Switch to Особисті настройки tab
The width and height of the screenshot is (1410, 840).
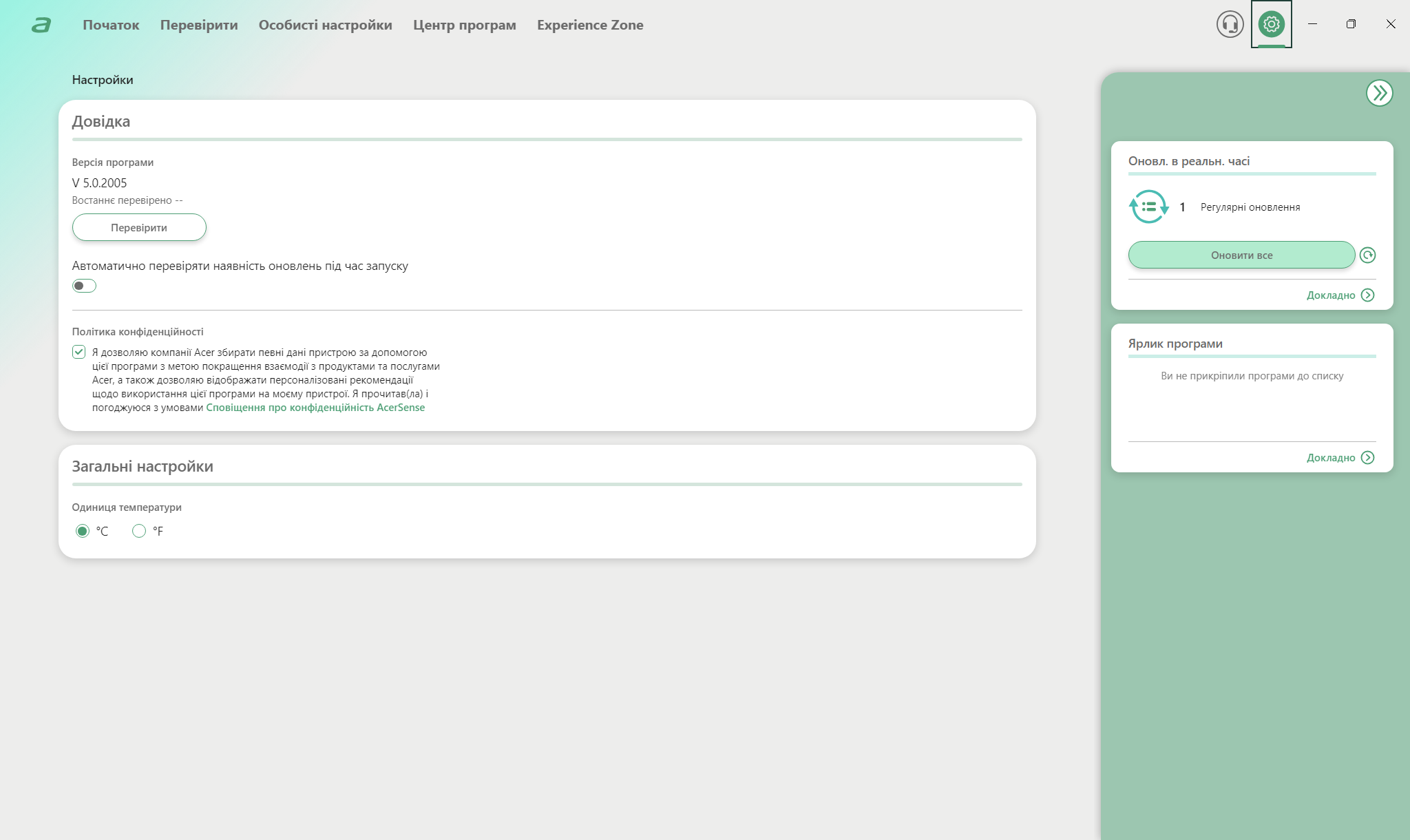[325, 25]
